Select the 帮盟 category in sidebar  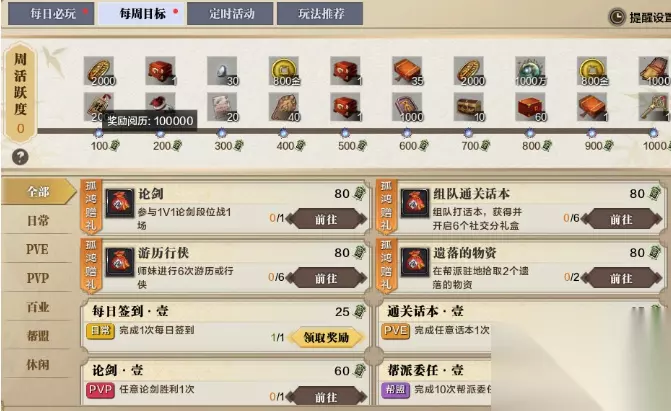coord(38,336)
